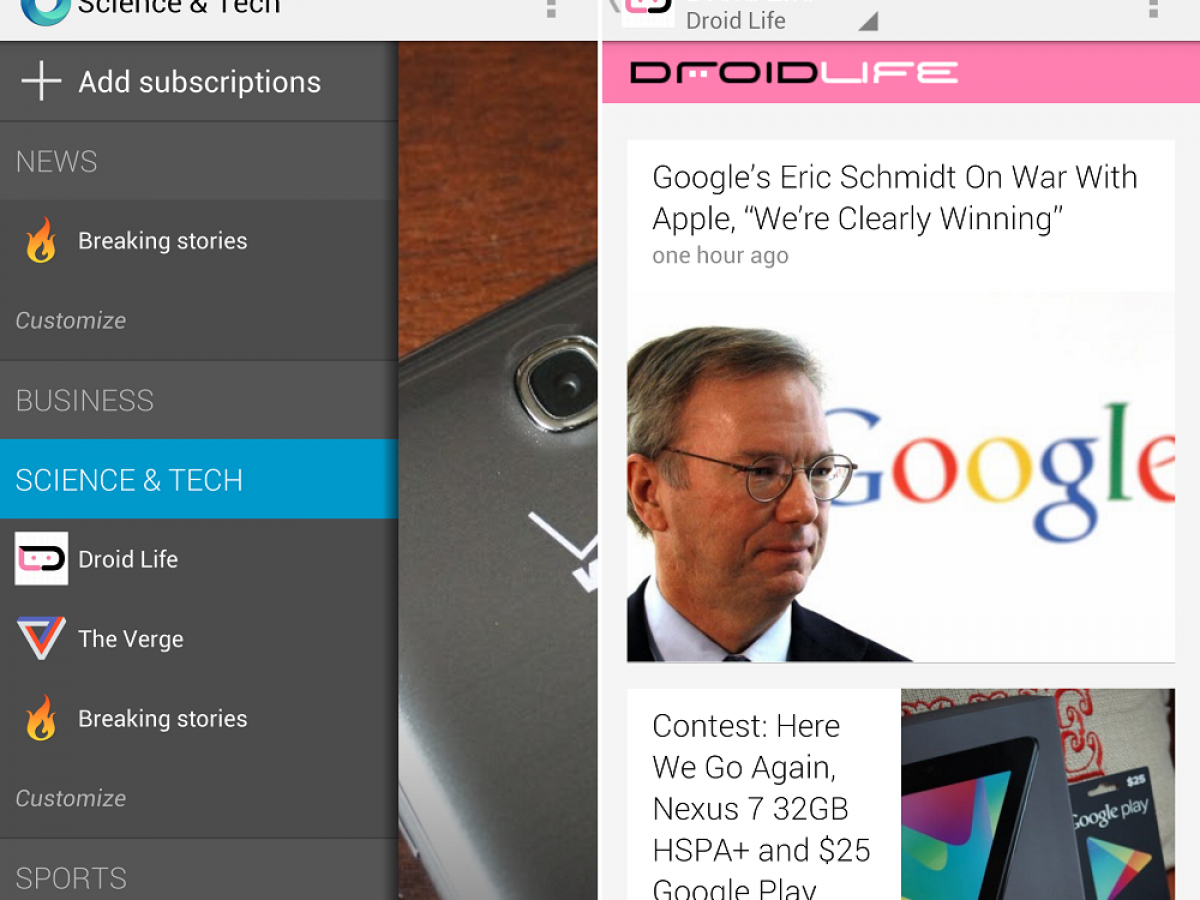This screenshot has width=1200, height=900.
Task: Tap the Eric Schmidt Google photo
Action: 901,477
